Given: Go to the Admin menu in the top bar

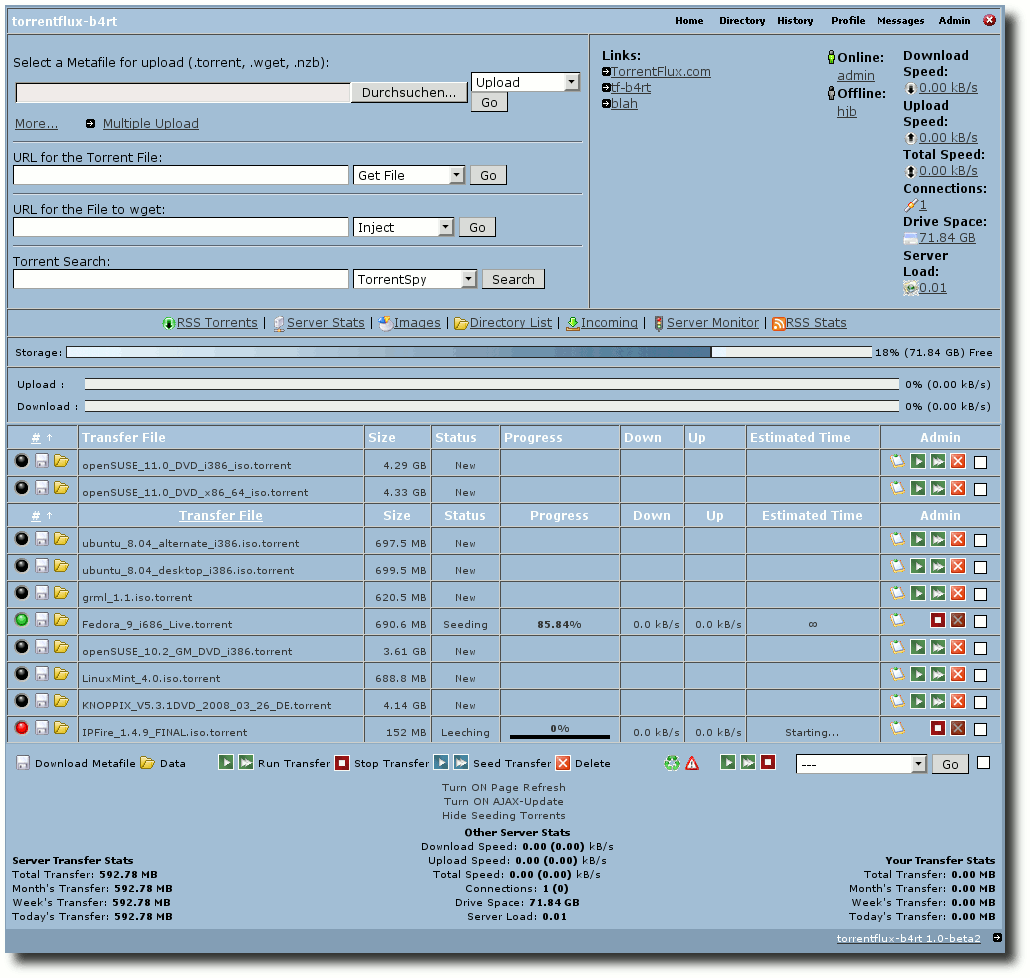Looking at the screenshot, I should 954,21.
